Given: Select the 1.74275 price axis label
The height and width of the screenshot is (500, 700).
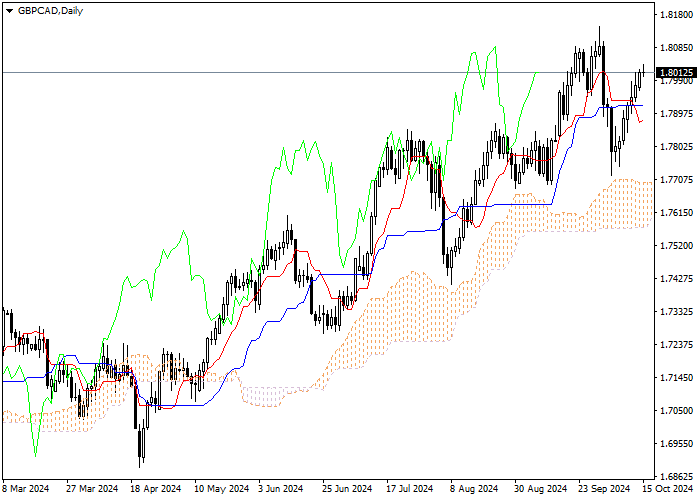Looking at the screenshot, I should 677,279.
